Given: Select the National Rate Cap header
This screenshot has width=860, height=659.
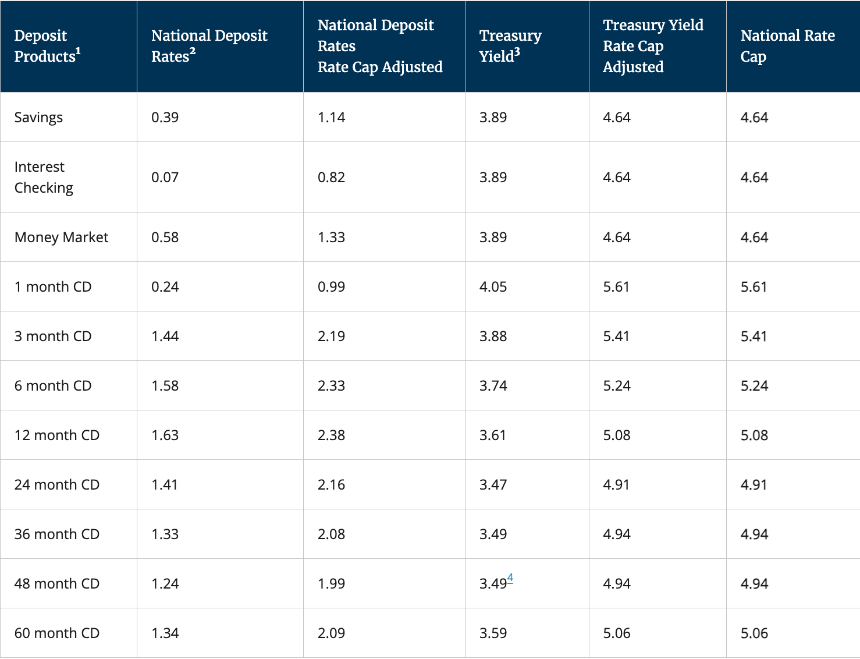Looking at the screenshot, I should tap(787, 46).
